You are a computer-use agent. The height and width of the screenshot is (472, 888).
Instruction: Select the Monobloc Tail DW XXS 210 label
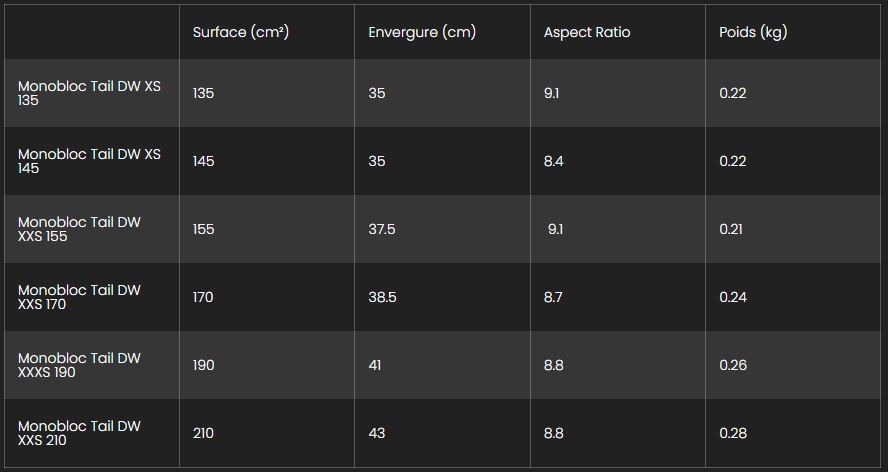click(x=79, y=433)
